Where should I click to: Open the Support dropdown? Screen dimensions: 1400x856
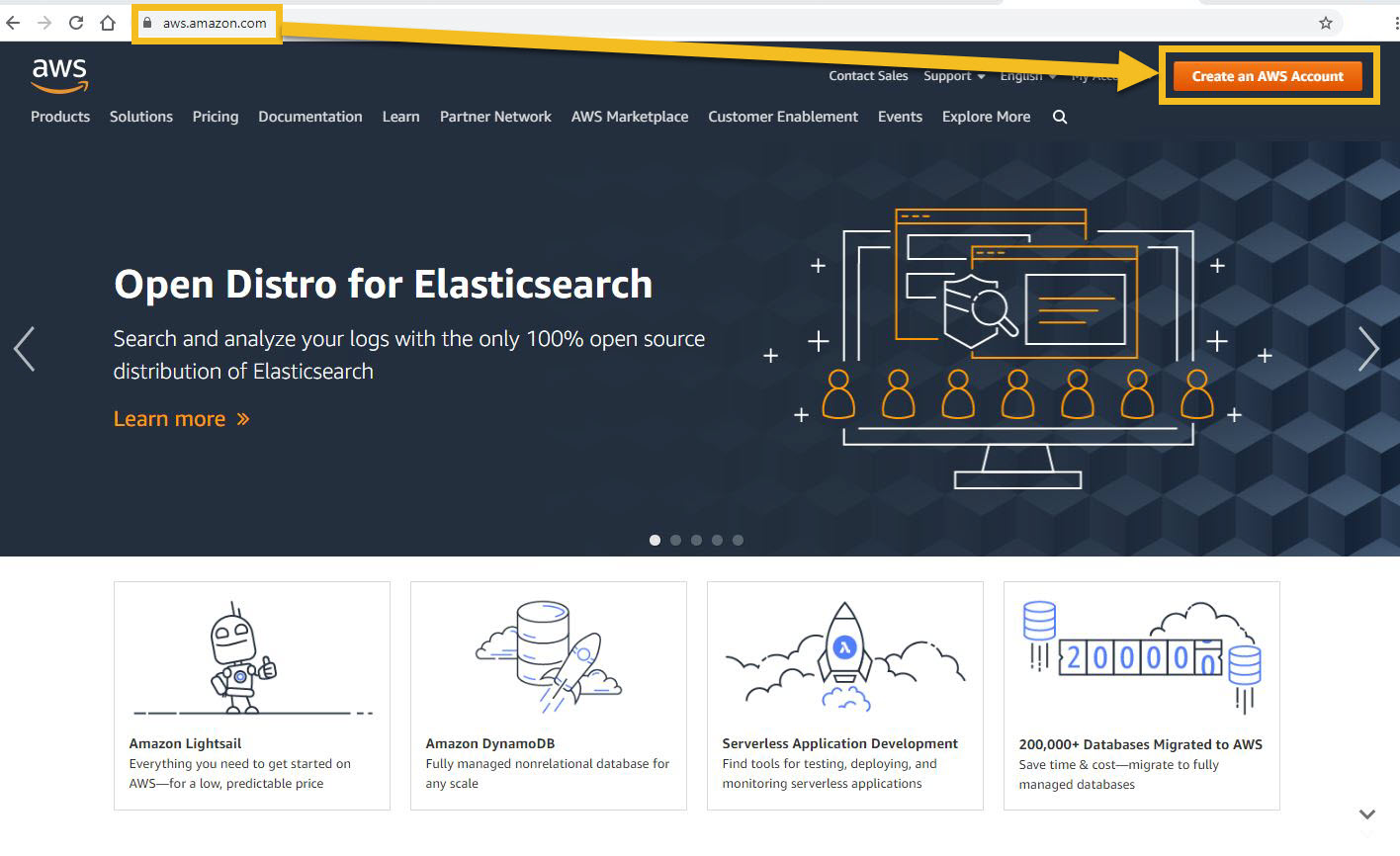pyautogui.click(x=954, y=76)
